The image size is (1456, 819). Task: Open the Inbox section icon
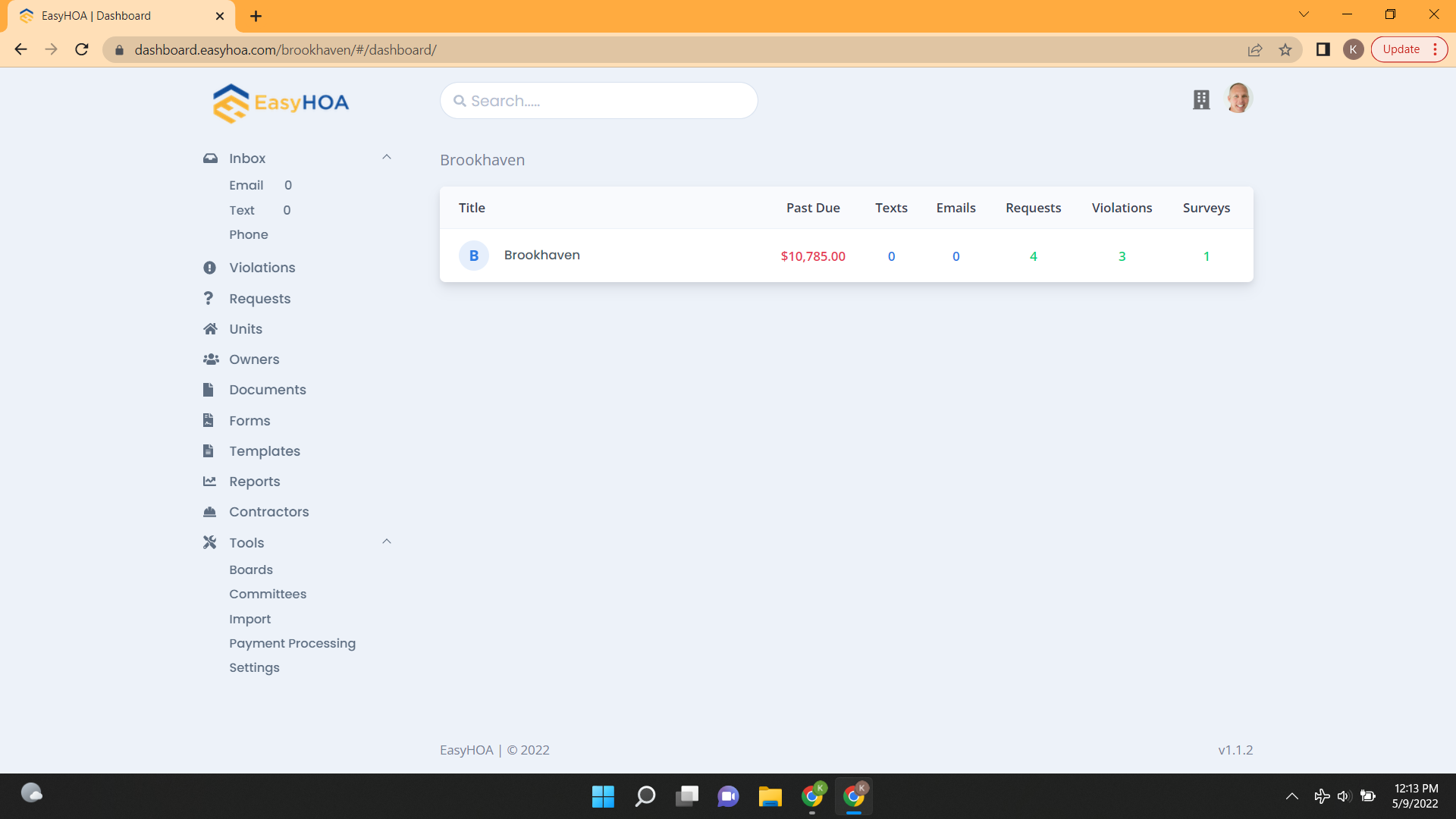pyautogui.click(x=210, y=157)
